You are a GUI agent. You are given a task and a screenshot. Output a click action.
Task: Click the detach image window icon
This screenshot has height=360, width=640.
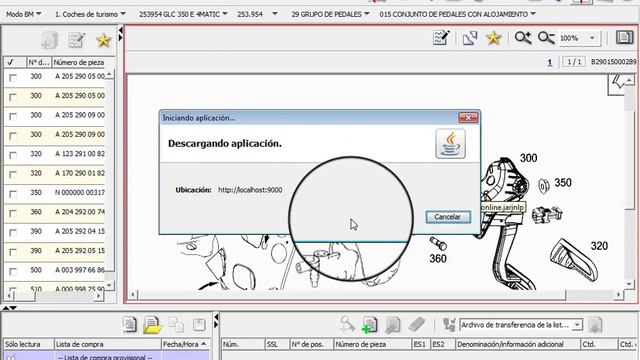pyautogui.click(x=470, y=38)
